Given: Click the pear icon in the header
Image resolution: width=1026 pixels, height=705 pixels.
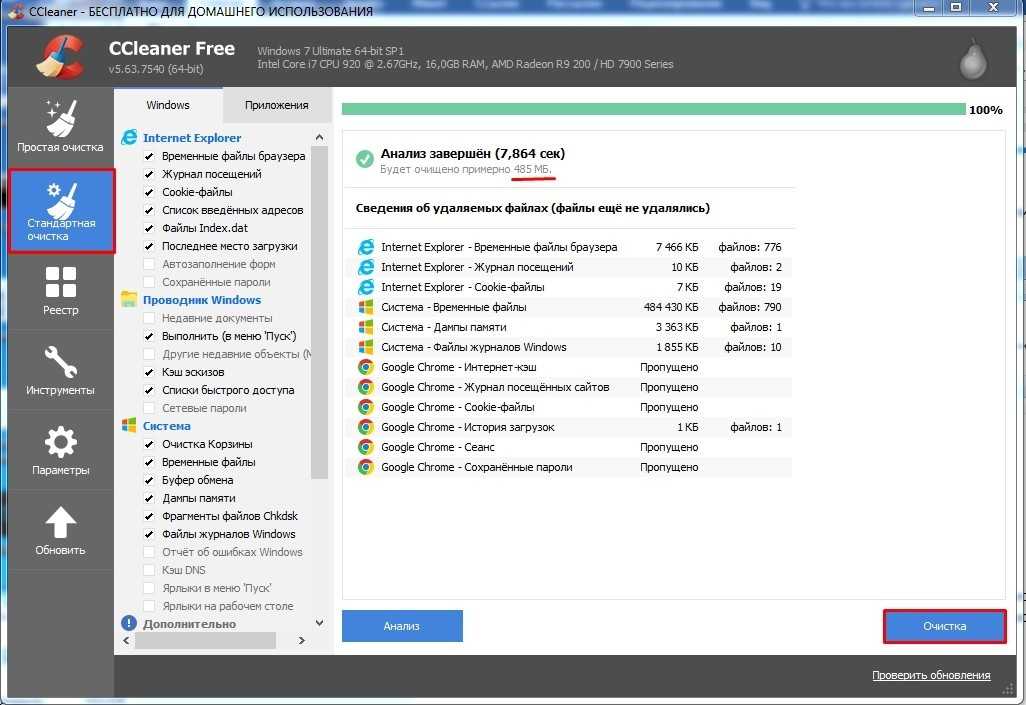Looking at the screenshot, I should click(x=972, y=60).
